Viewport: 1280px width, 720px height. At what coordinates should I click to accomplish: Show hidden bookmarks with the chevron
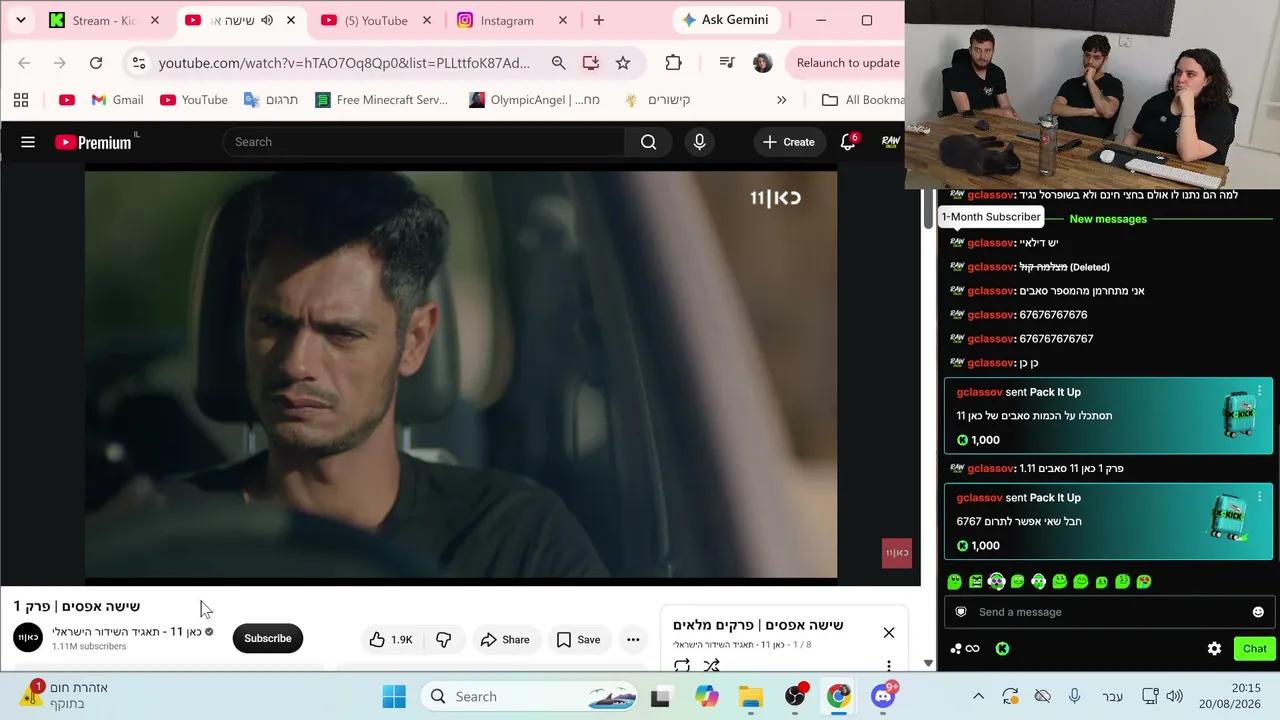[x=782, y=100]
